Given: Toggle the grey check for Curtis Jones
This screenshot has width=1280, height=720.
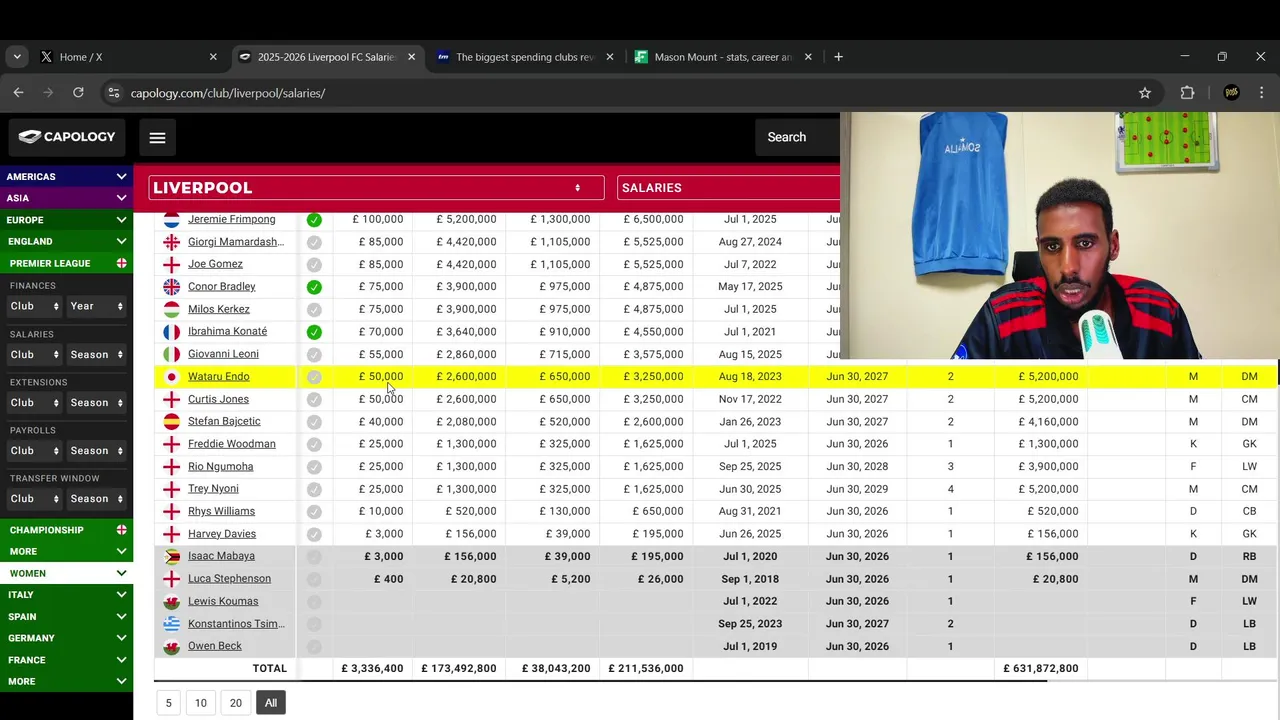Looking at the screenshot, I should 314,399.
